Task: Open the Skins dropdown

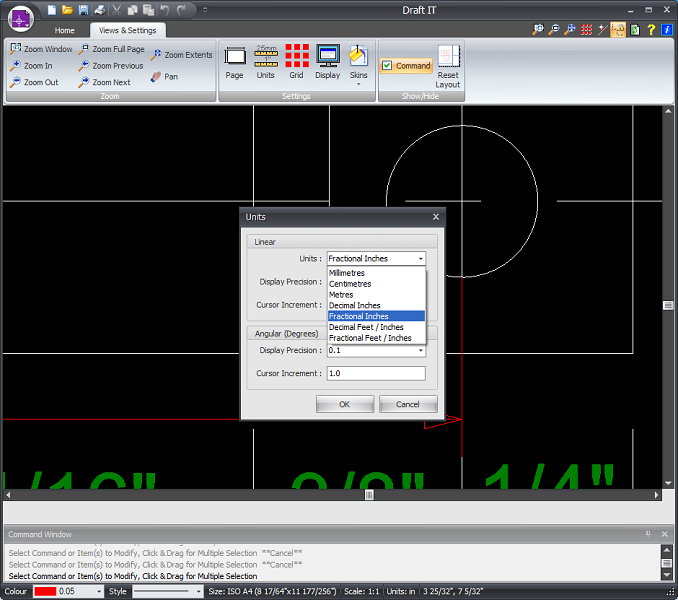Action: 358,65
